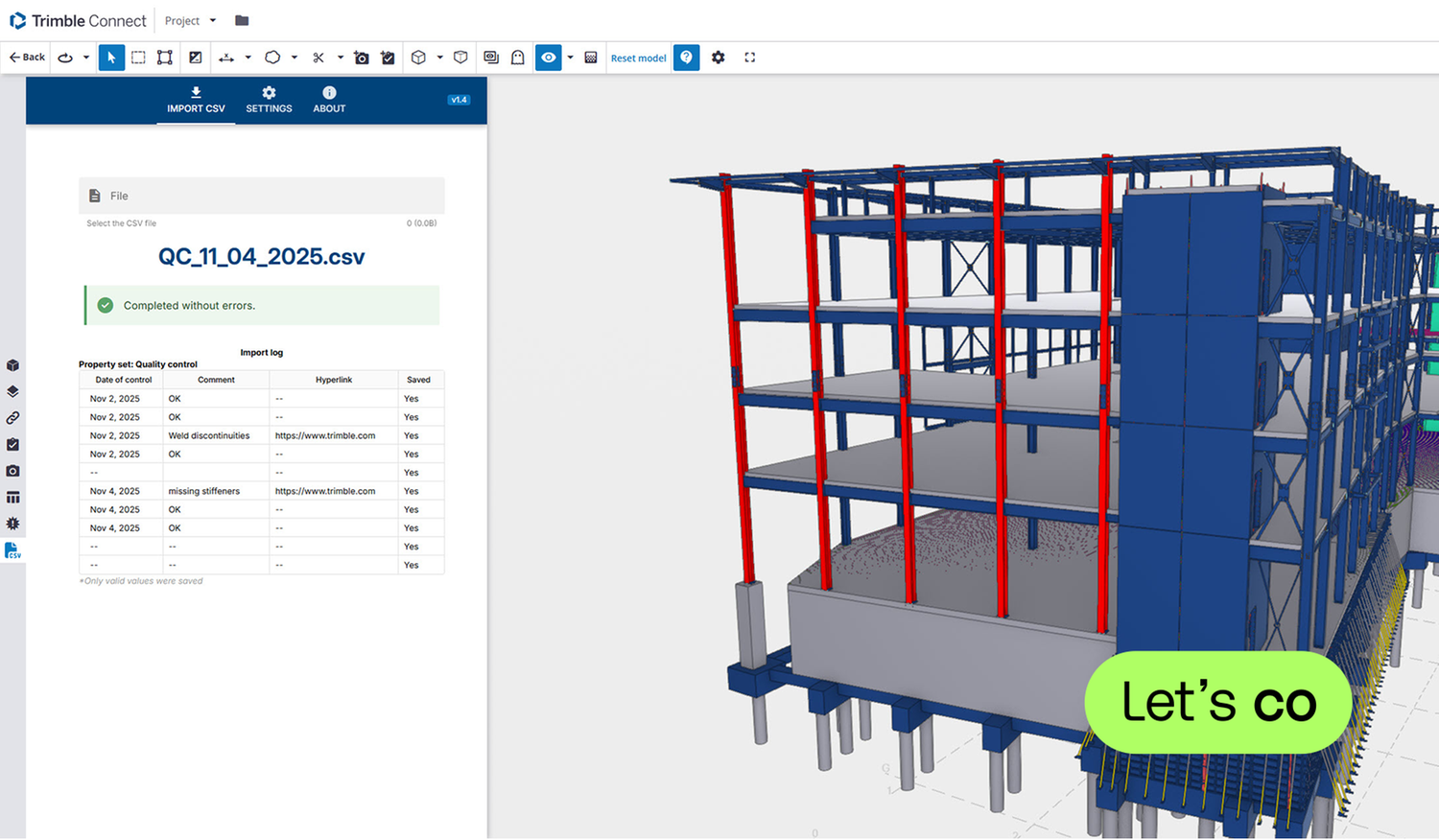Click the settings gear in top toolbar

tap(719, 58)
